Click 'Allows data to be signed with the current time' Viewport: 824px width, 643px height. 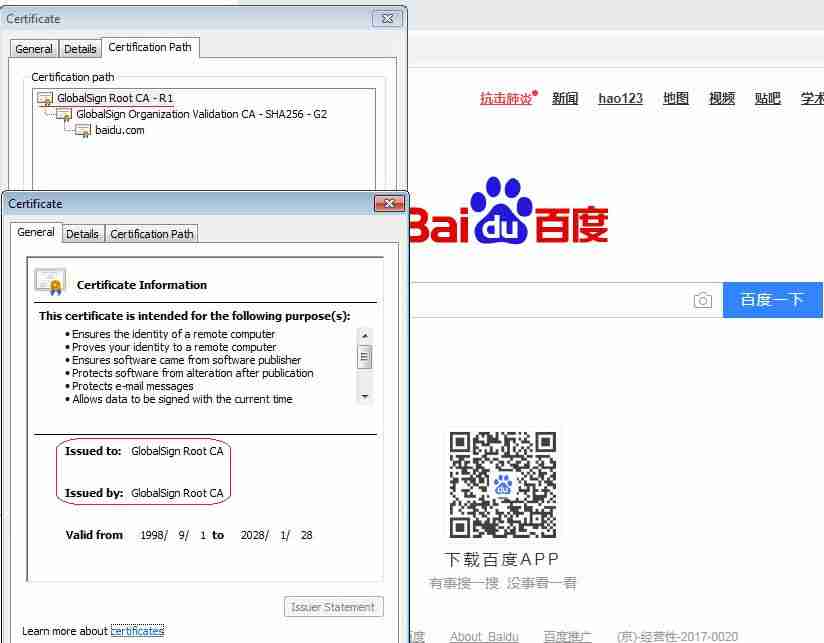pos(182,399)
